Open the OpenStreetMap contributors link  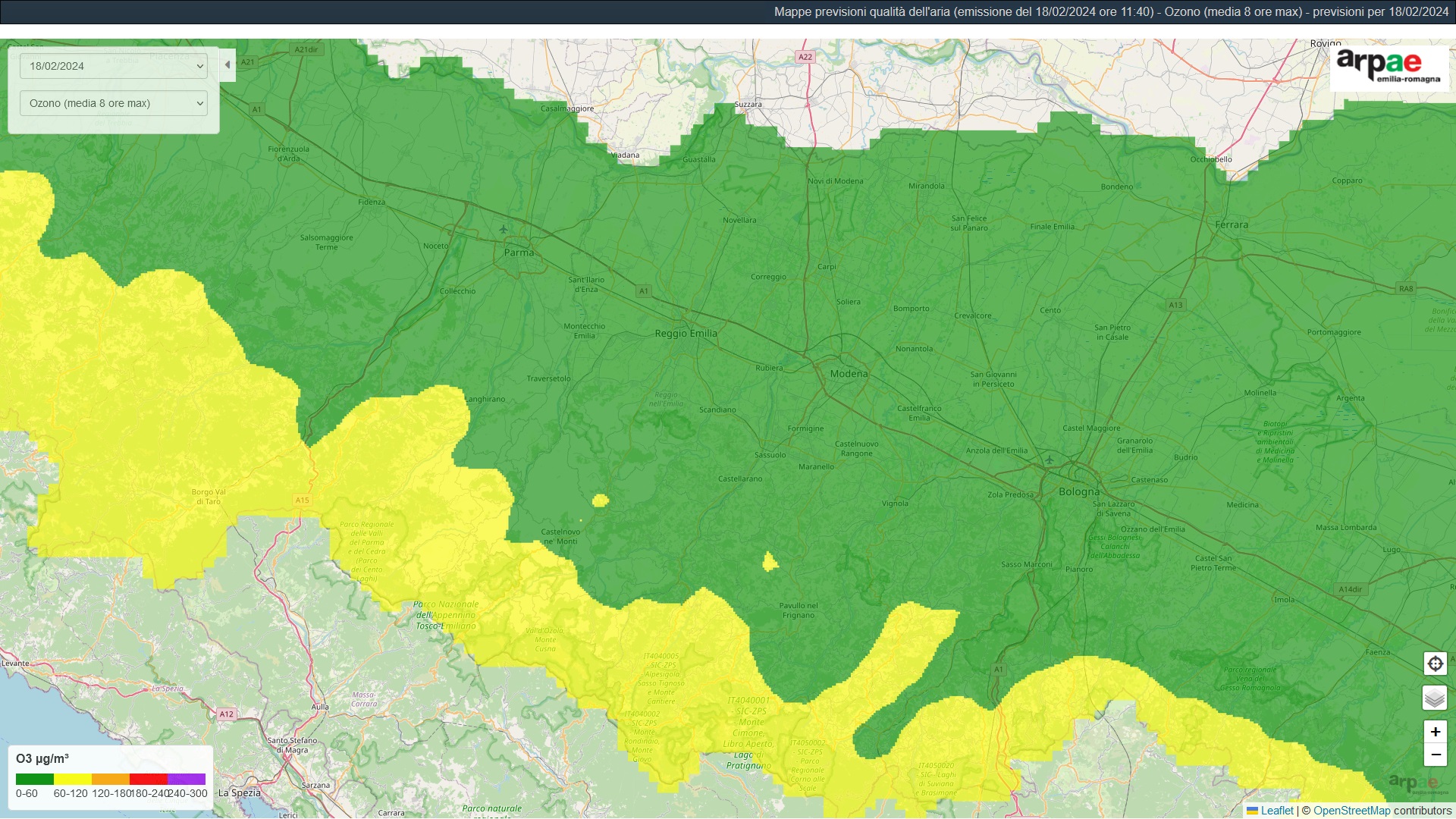1351,811
